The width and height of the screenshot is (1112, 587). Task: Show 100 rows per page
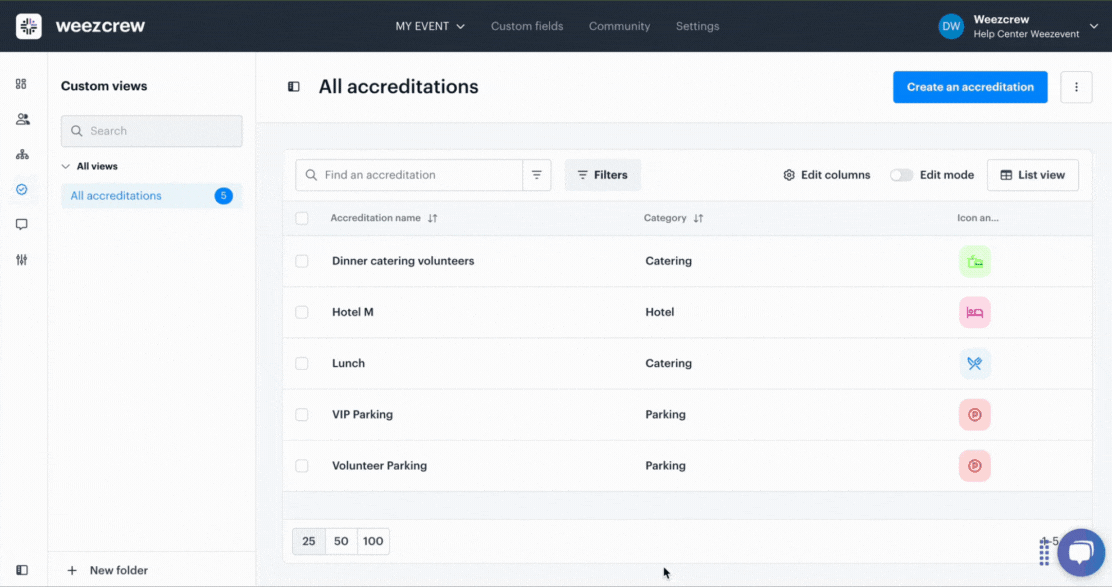373,541
